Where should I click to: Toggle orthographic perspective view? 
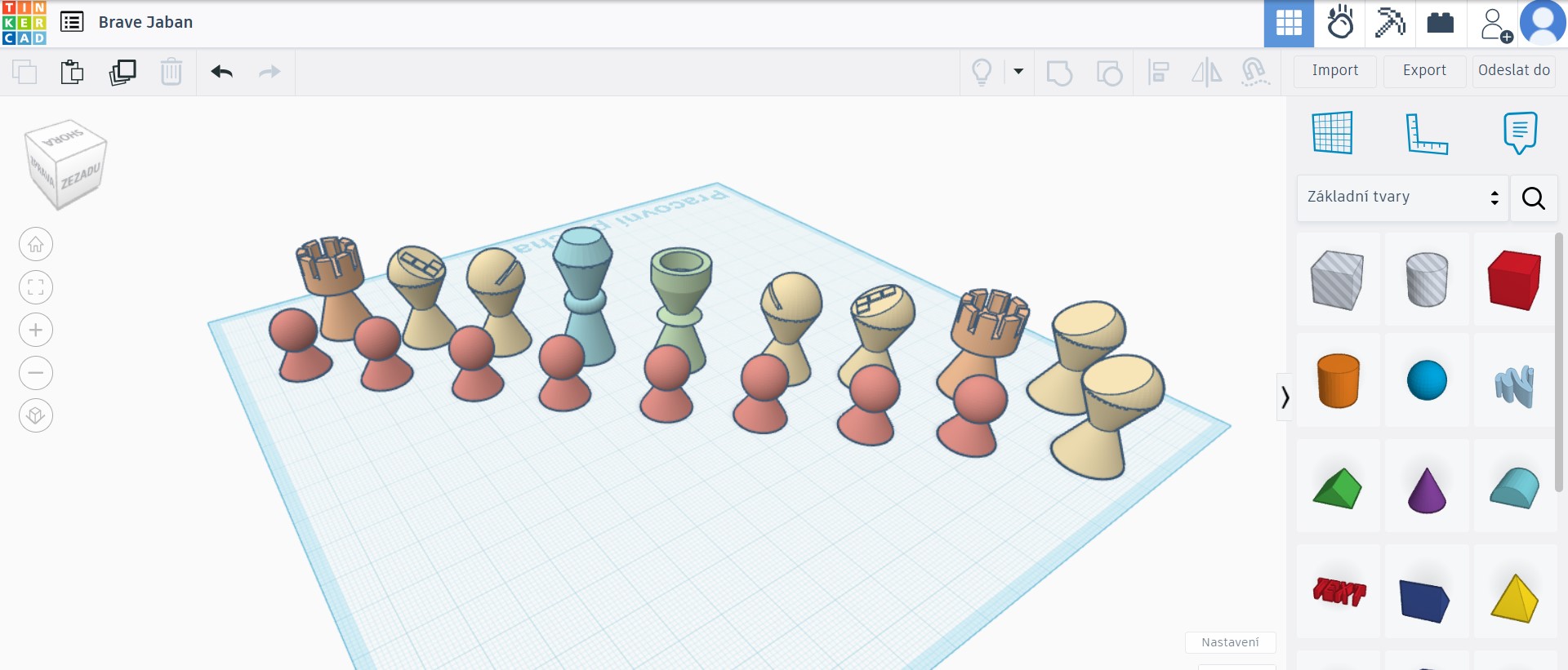(36, 415)
